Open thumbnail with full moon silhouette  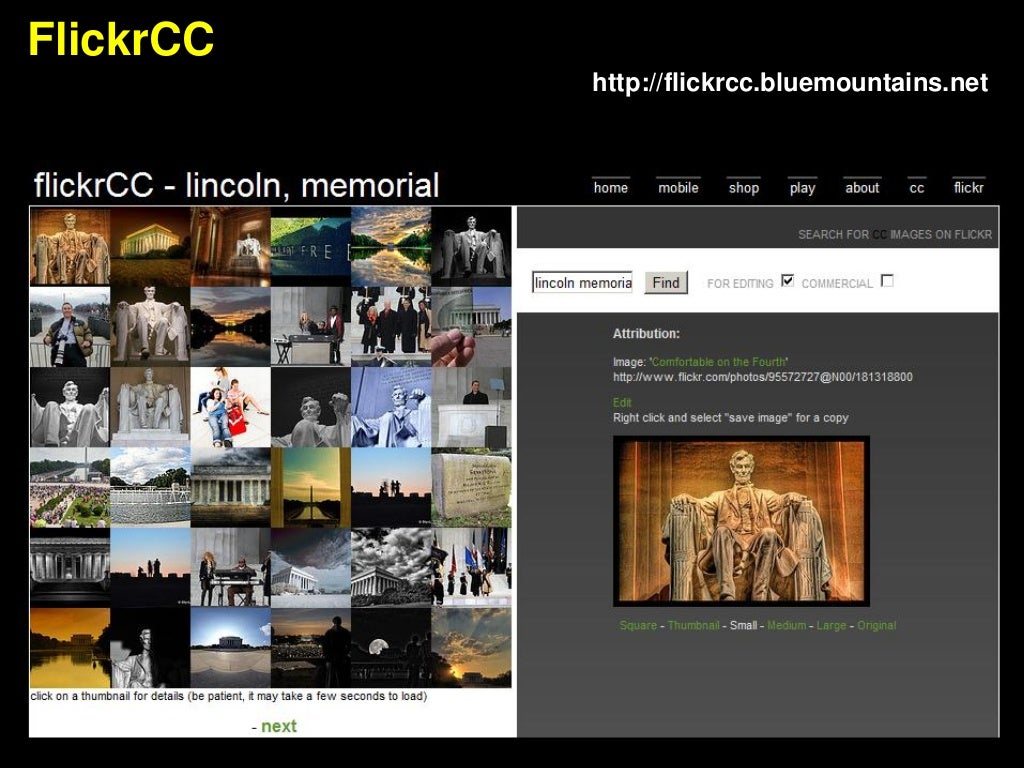click(x=391, y=648)
